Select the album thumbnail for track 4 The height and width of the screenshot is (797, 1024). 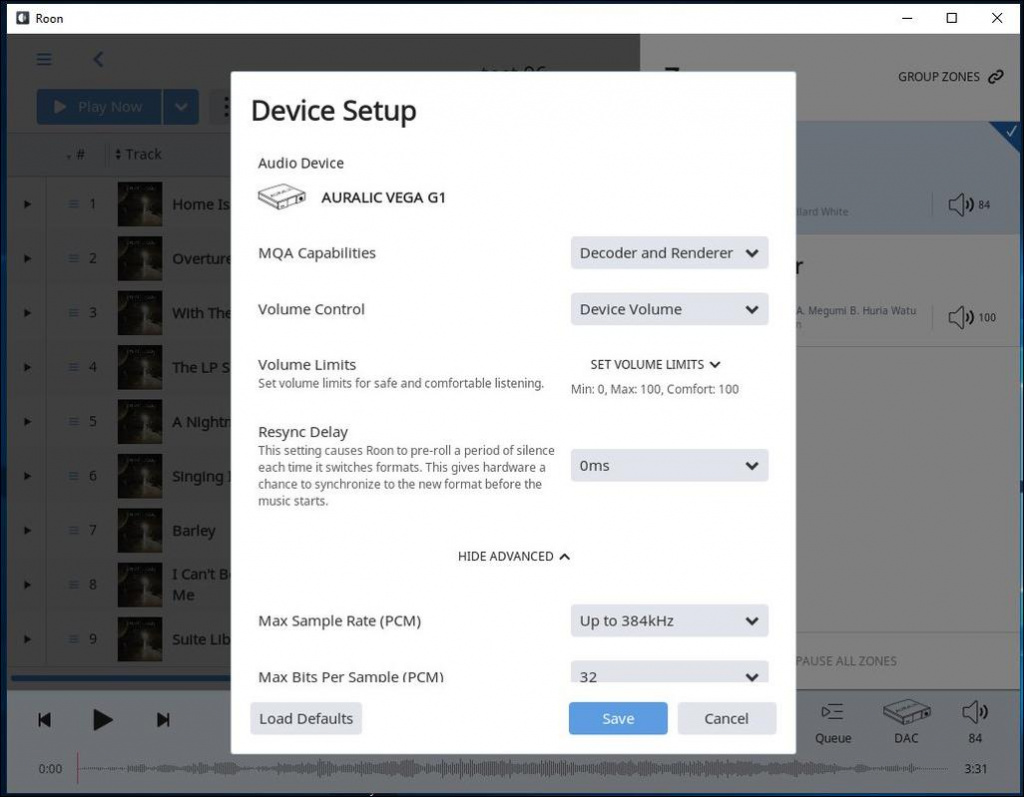[x=140, y=367]
